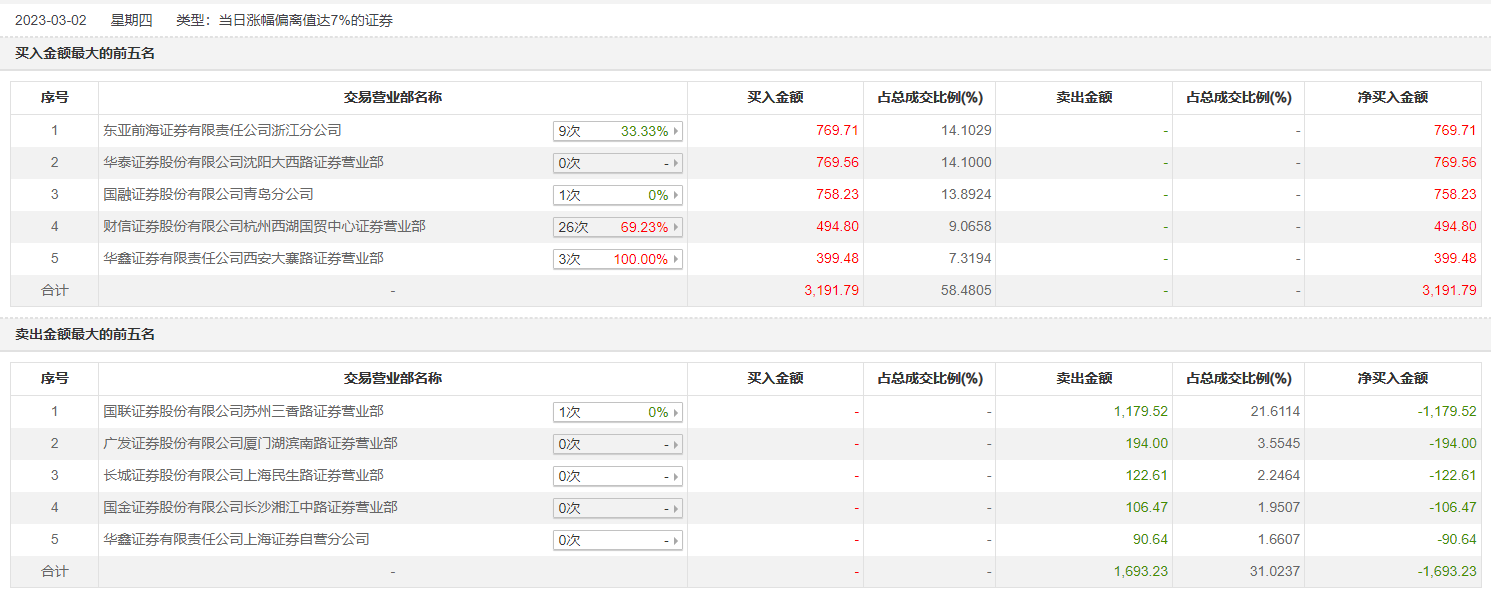Open 华泰证券股份有限公司沈阳大西路证券营业部 link
Viewport: 1491px width, 592px height.
coord(244,162)
